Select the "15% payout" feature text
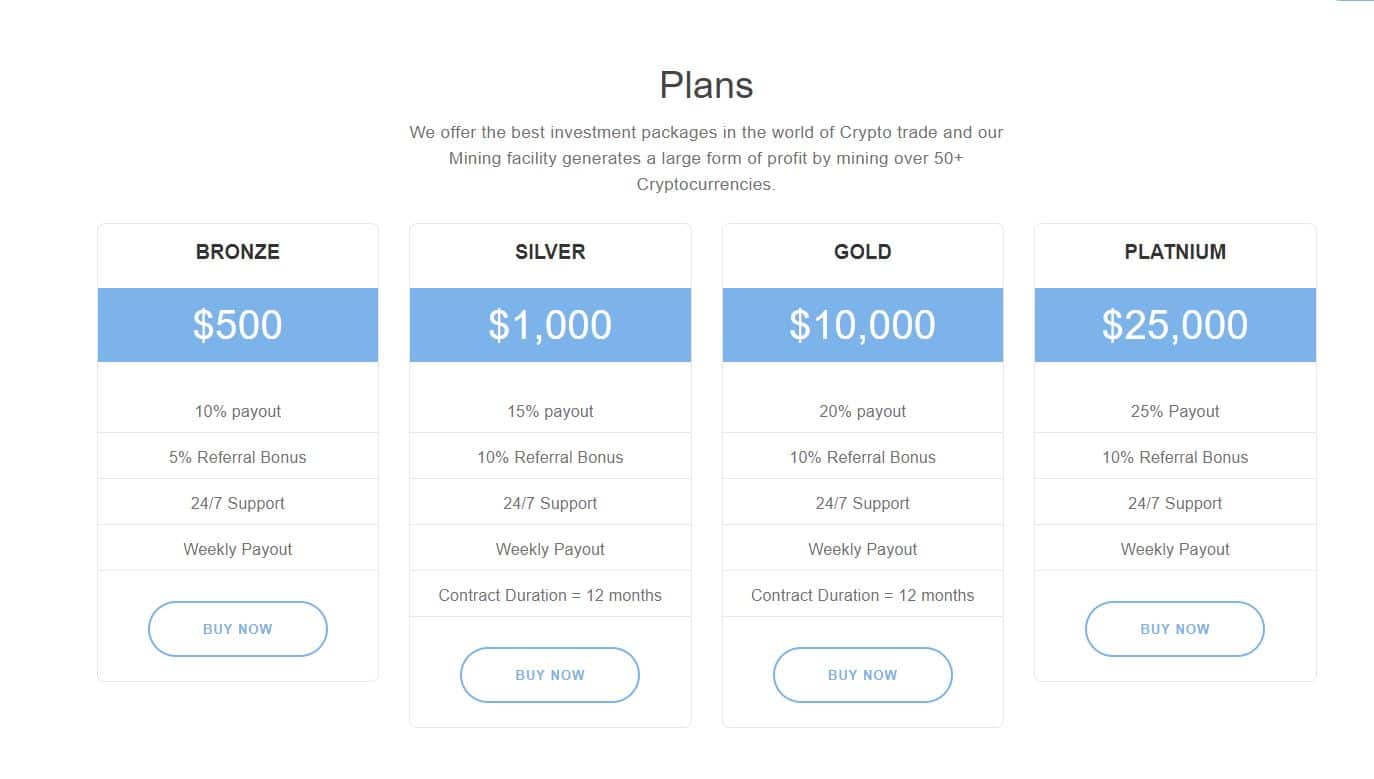1374x779 pixels. click(x=550, y=411)
